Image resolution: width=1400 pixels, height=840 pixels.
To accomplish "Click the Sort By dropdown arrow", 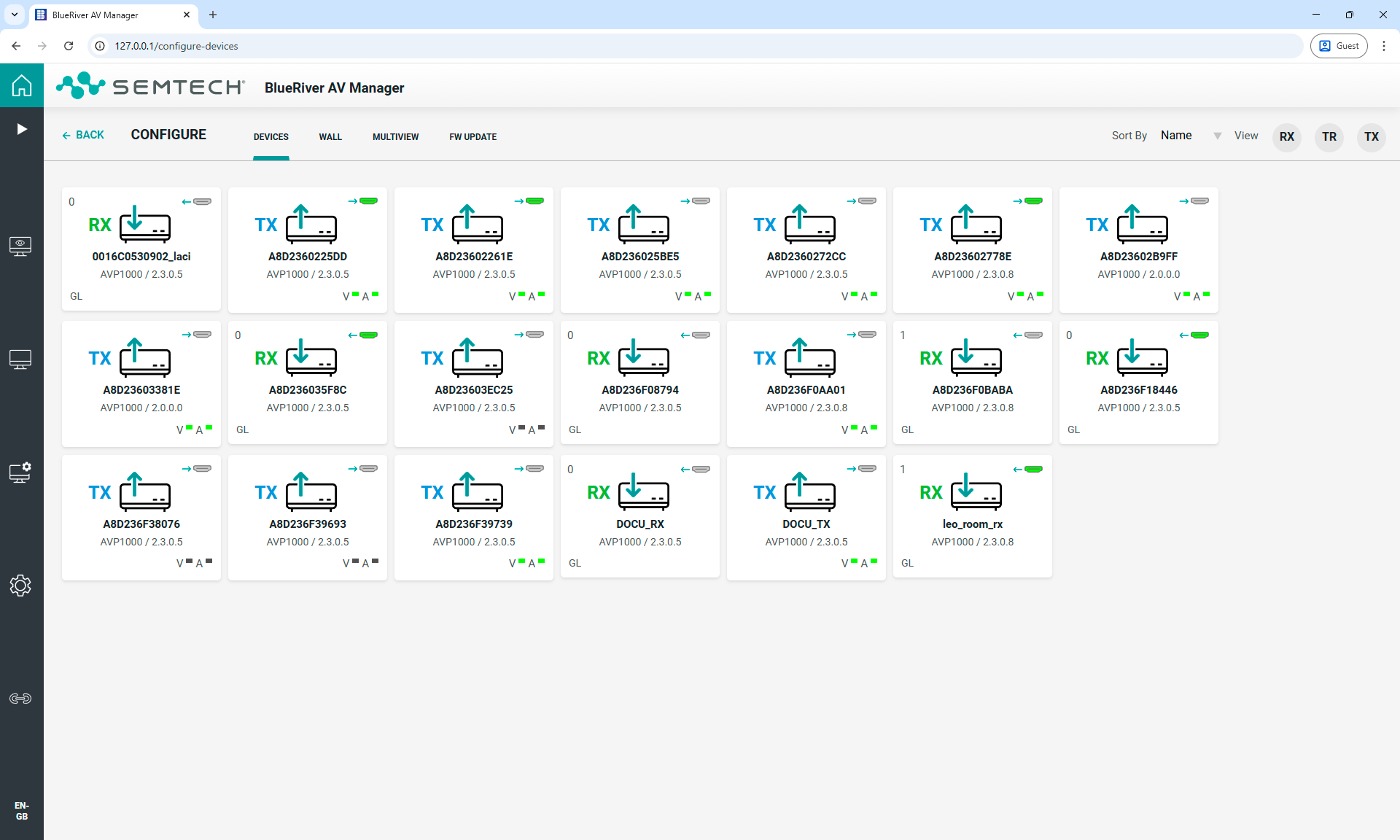I will click(x=1217, y=136).
